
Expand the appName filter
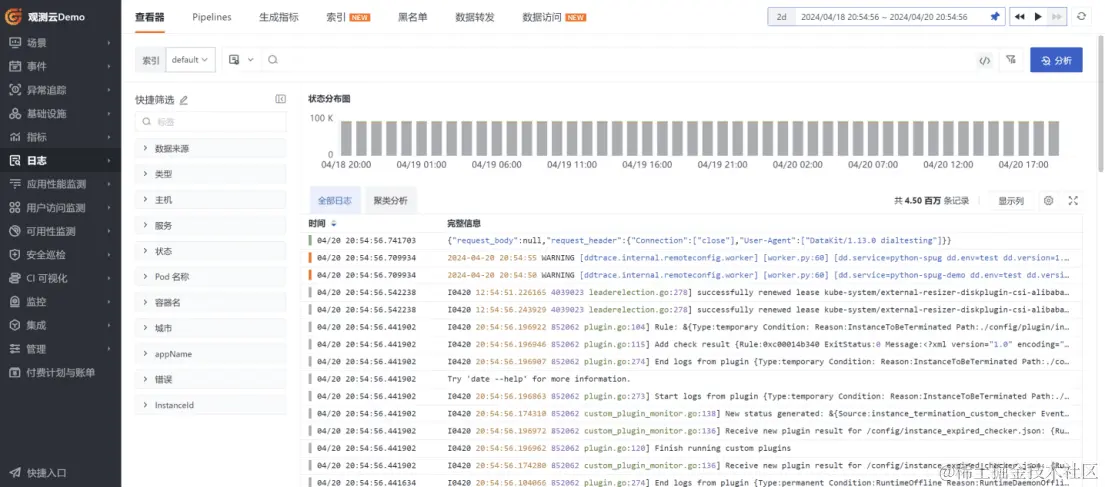[210, 354]
